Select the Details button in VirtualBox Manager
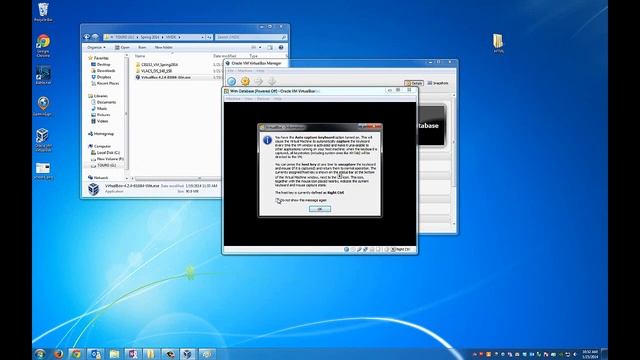The width and height of the screenshot is (640, 360). (414, 83)
